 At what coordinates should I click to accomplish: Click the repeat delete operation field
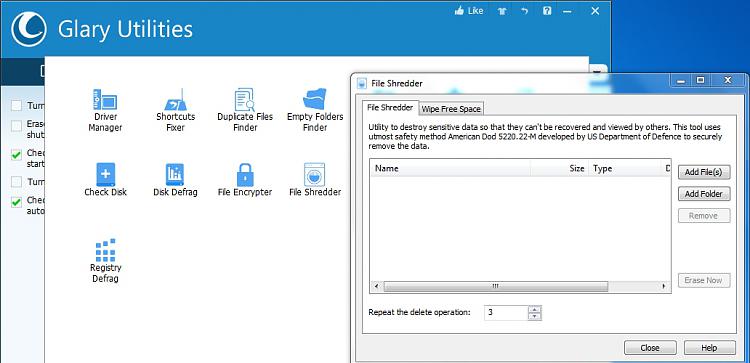[506, 313]
